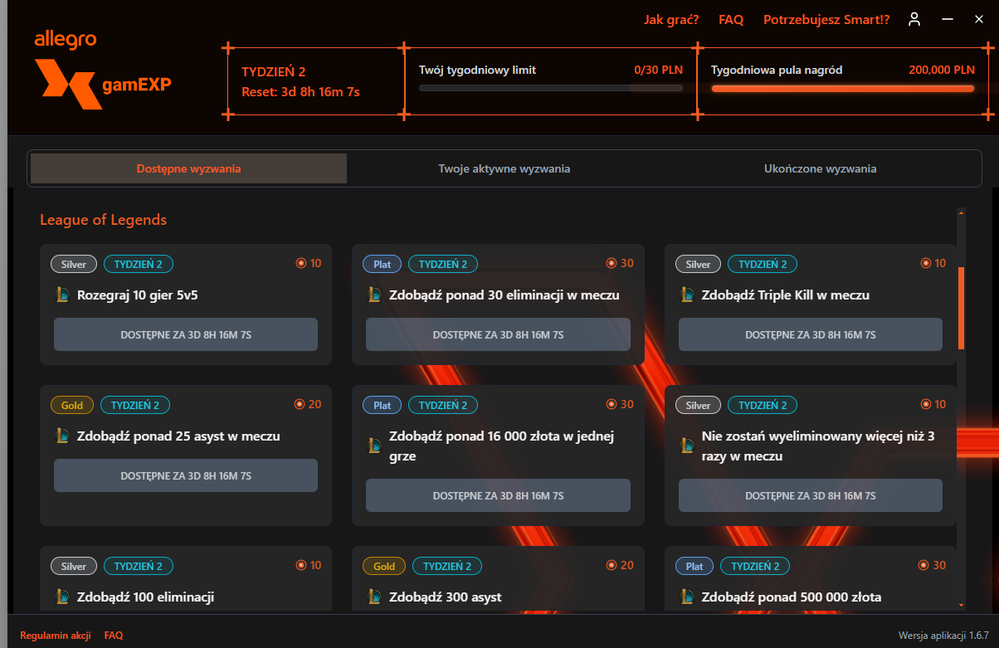Viewport: 999px width, 648px height.
Task: Click the Twój tygodniowy limit progress bar
Action: point(550,89)
